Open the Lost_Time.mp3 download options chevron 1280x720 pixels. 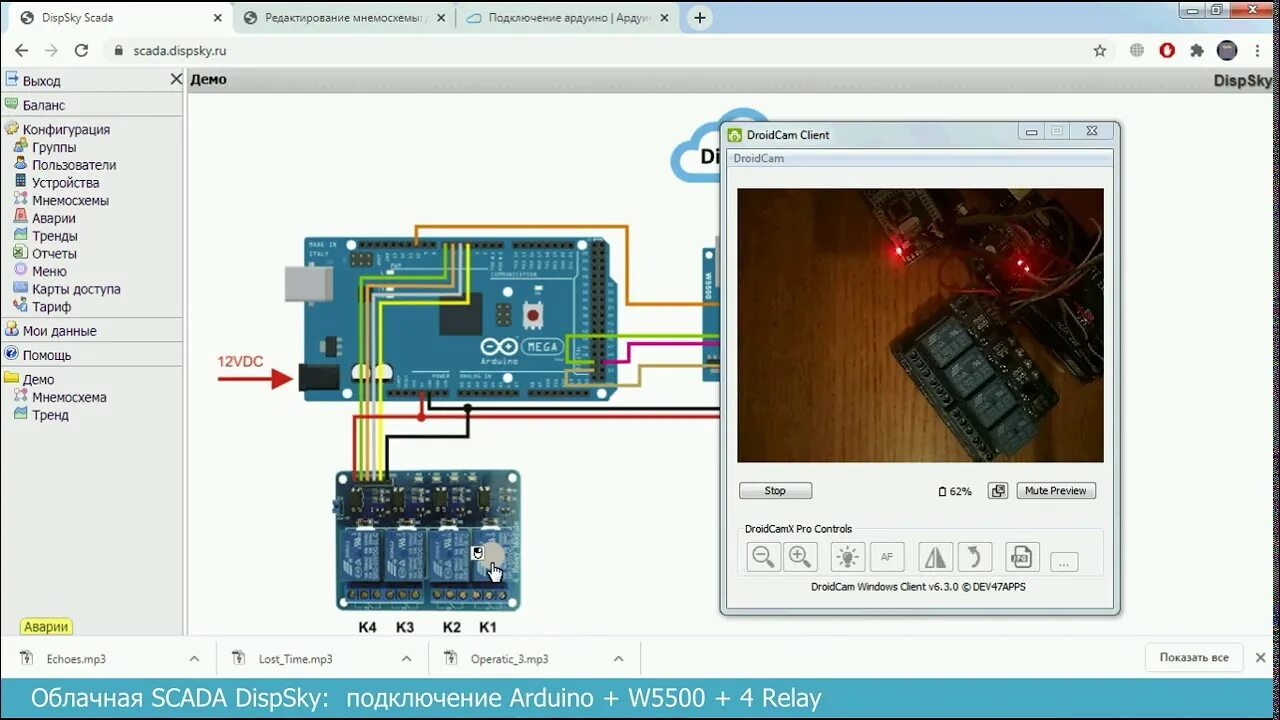tap(406, 659)
